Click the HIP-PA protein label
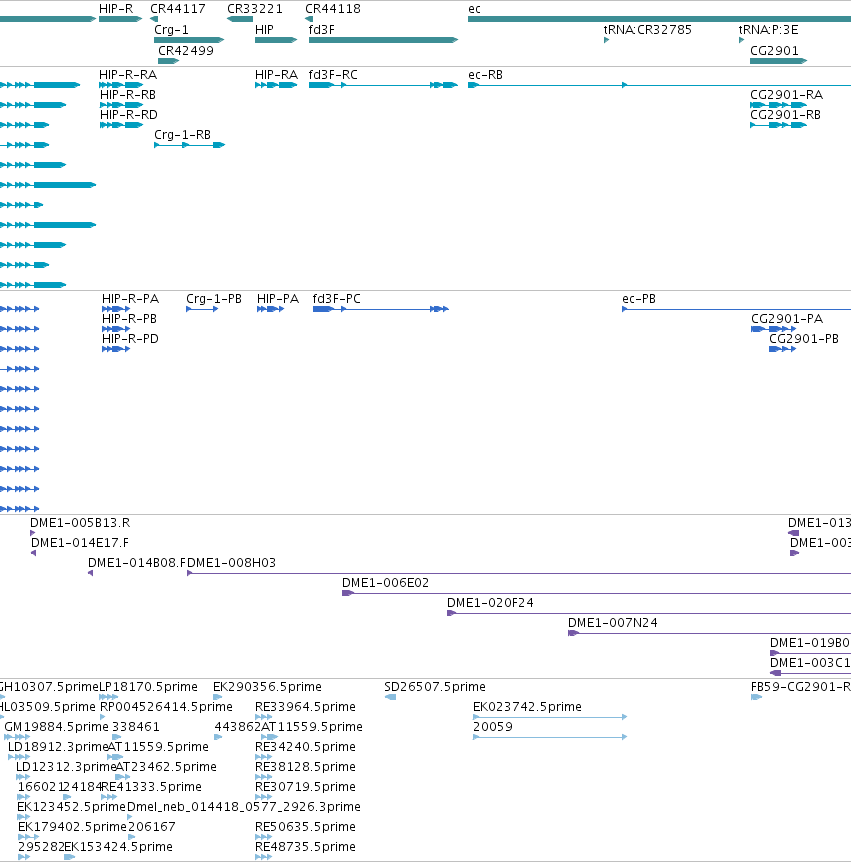Viewport: 851px width, 862px height. click(x=278, y=299)
